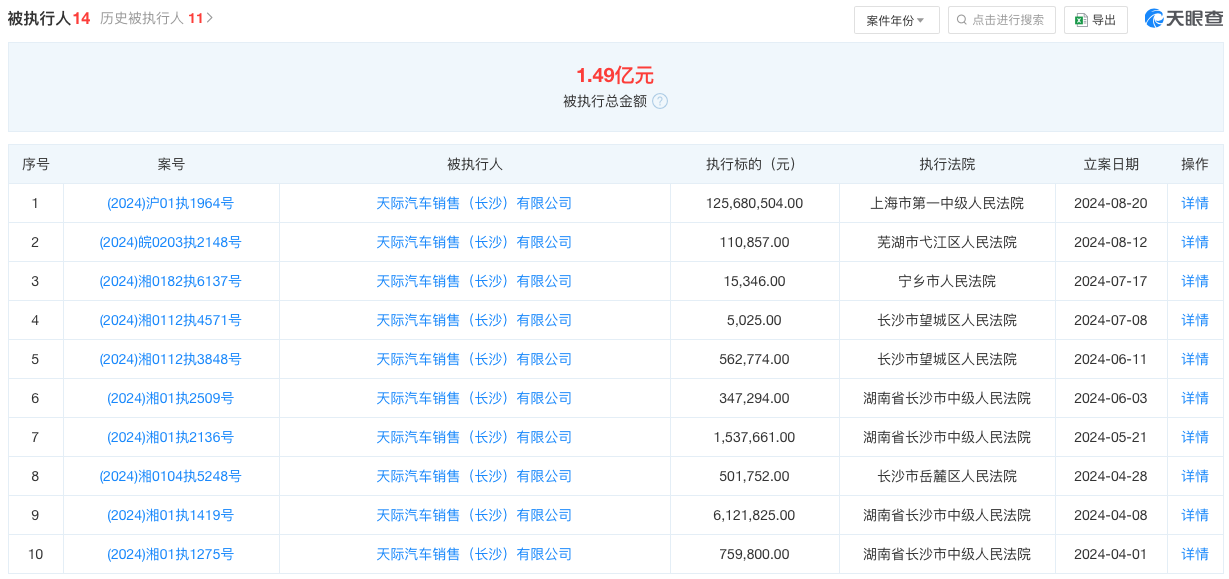1229x579 pixels.
Task: Click the Excel icon on the 导出 button
Action: pos(1081,20)
